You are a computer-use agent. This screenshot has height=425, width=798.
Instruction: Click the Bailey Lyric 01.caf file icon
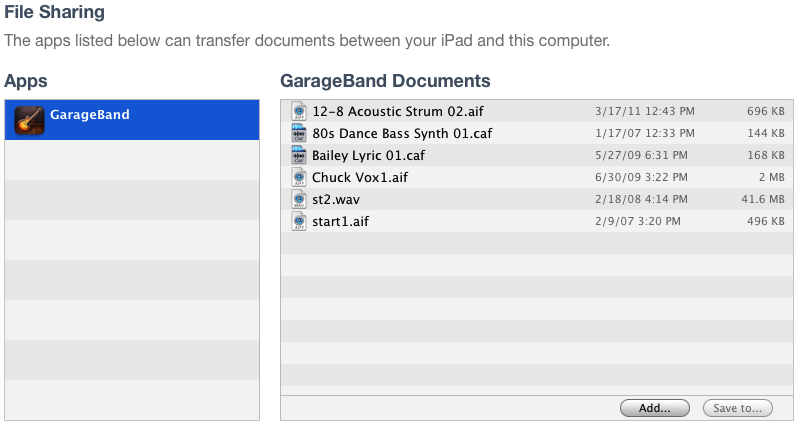[x=298, y=155]
